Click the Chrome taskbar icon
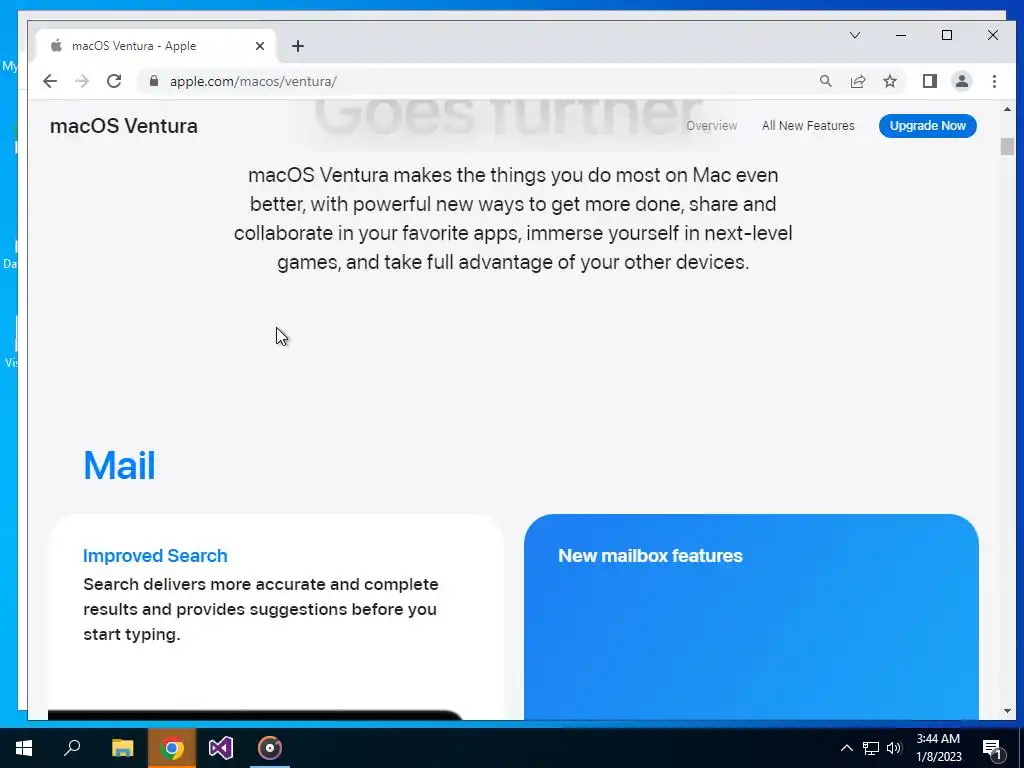The width and height of the screenshot is (1024, 768). click(x=172, y=748)
